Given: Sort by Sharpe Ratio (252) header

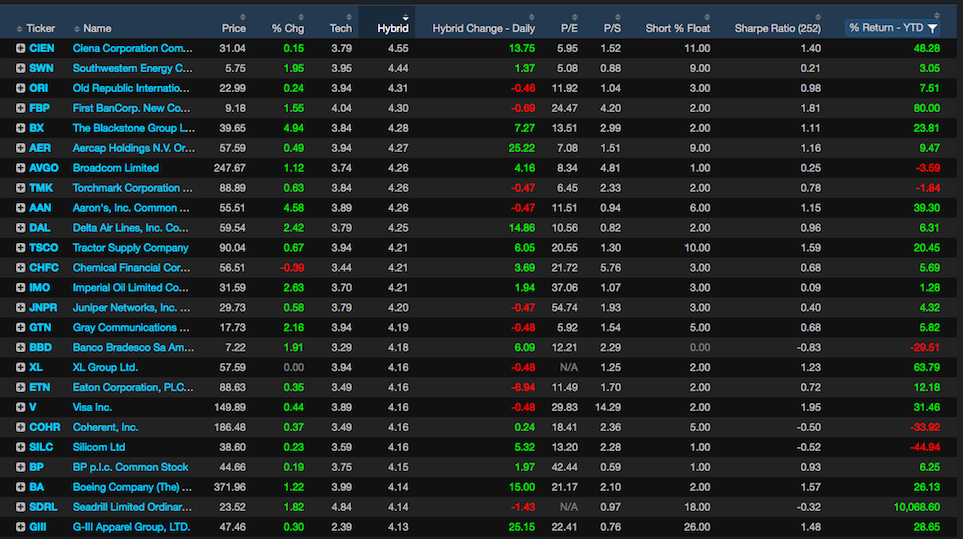Looking at the screenshot, I should click(x=778, y=28).
